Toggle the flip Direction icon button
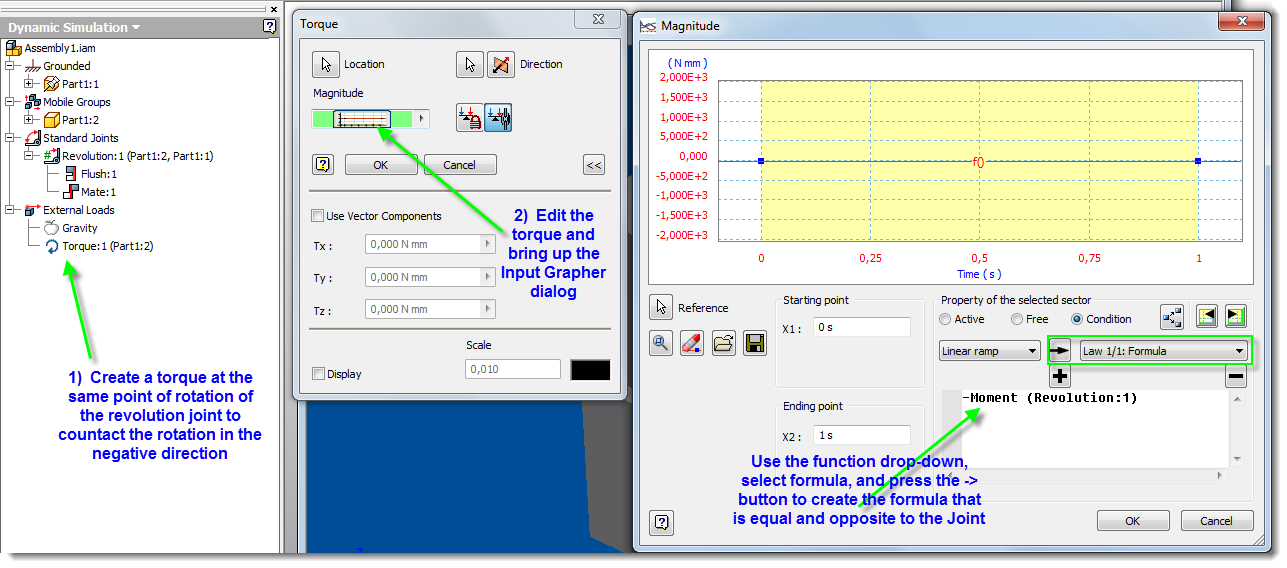The width and height of the screenshot is (1287, 568). (500, 65)
